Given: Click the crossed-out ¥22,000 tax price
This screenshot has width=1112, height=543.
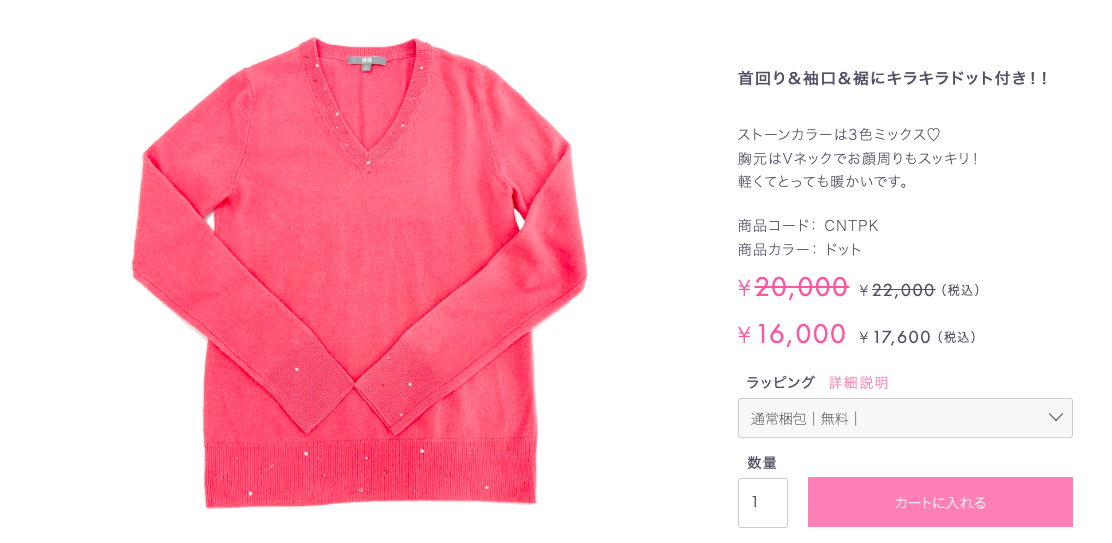Looking at the screenshot, I should point(896,290).
